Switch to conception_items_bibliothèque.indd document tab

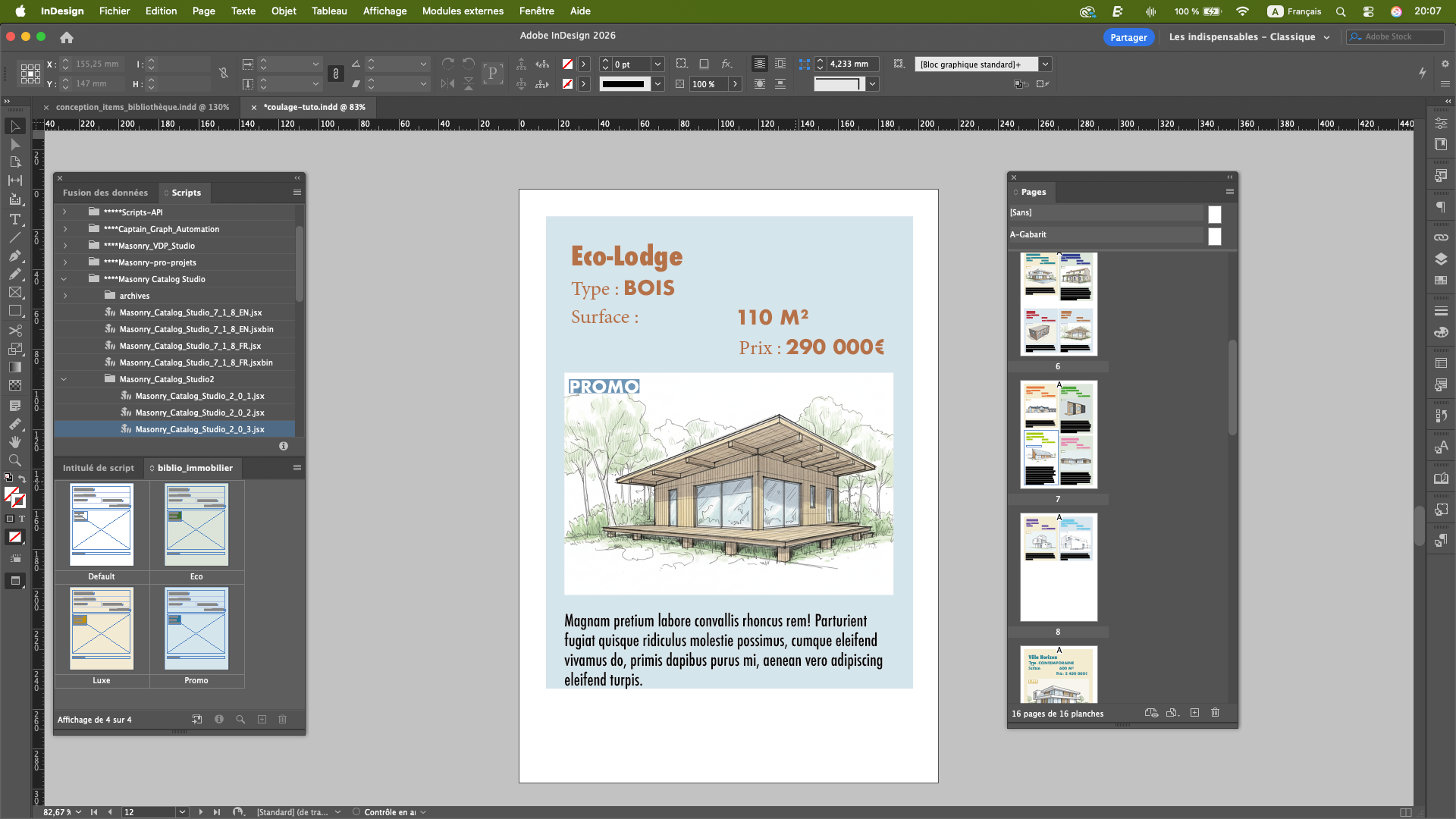coord(142,107)
